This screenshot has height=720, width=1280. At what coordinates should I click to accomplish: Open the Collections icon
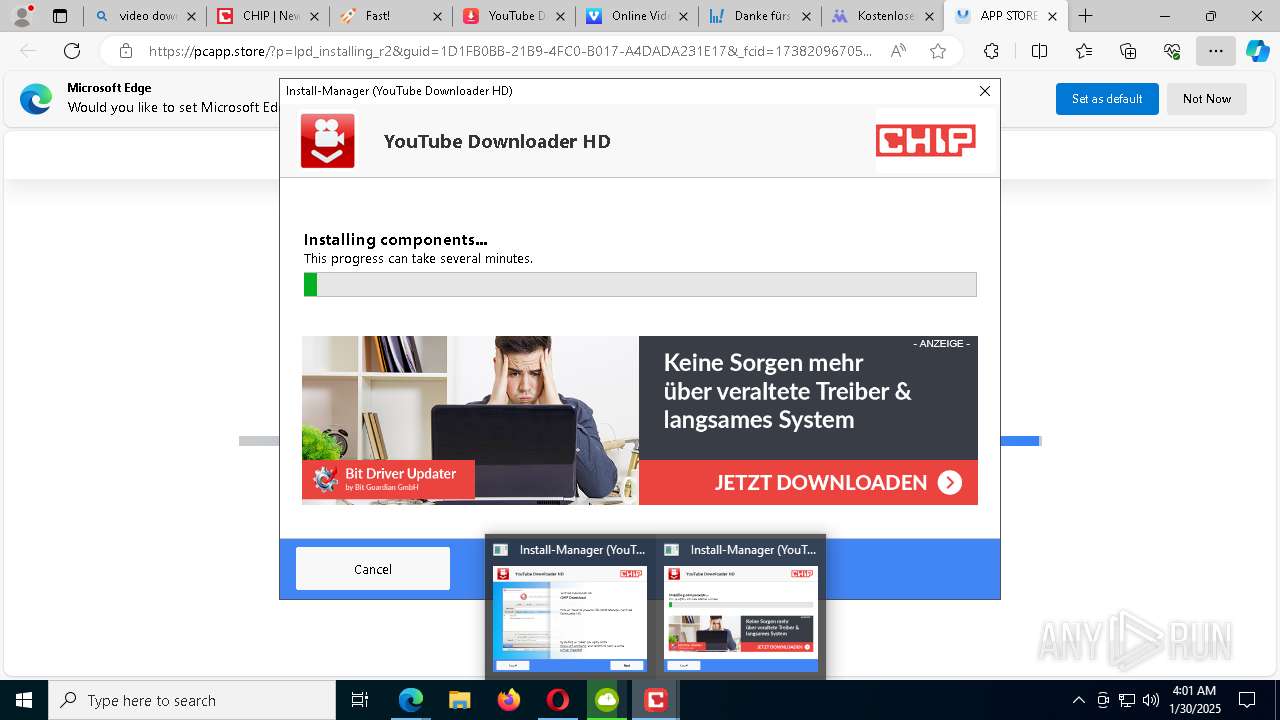coord(1128,51)
